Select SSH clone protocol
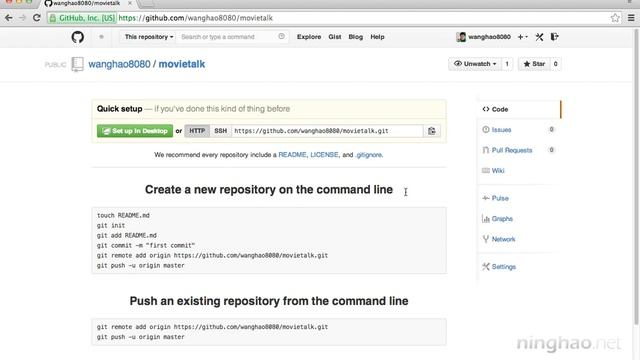640x360 pixels. tap(220, 131)
